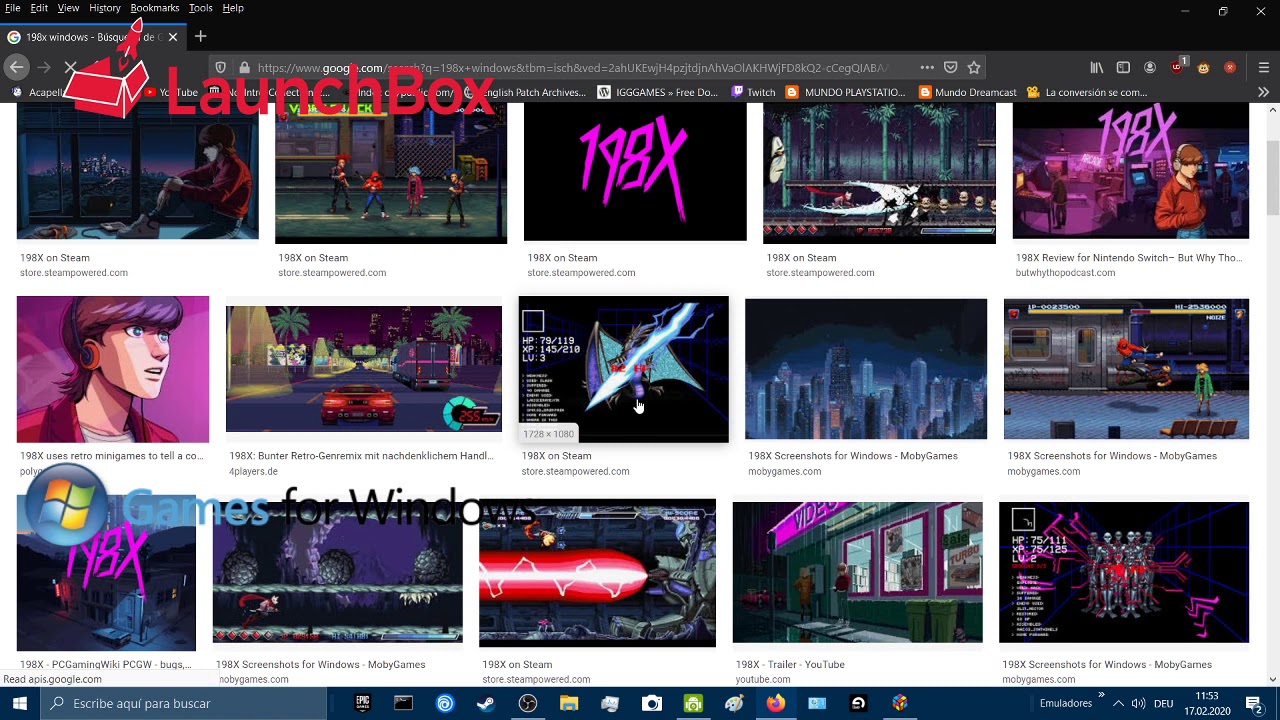
Task: Open the Bookmarks menu
Action: pos(155,8)
